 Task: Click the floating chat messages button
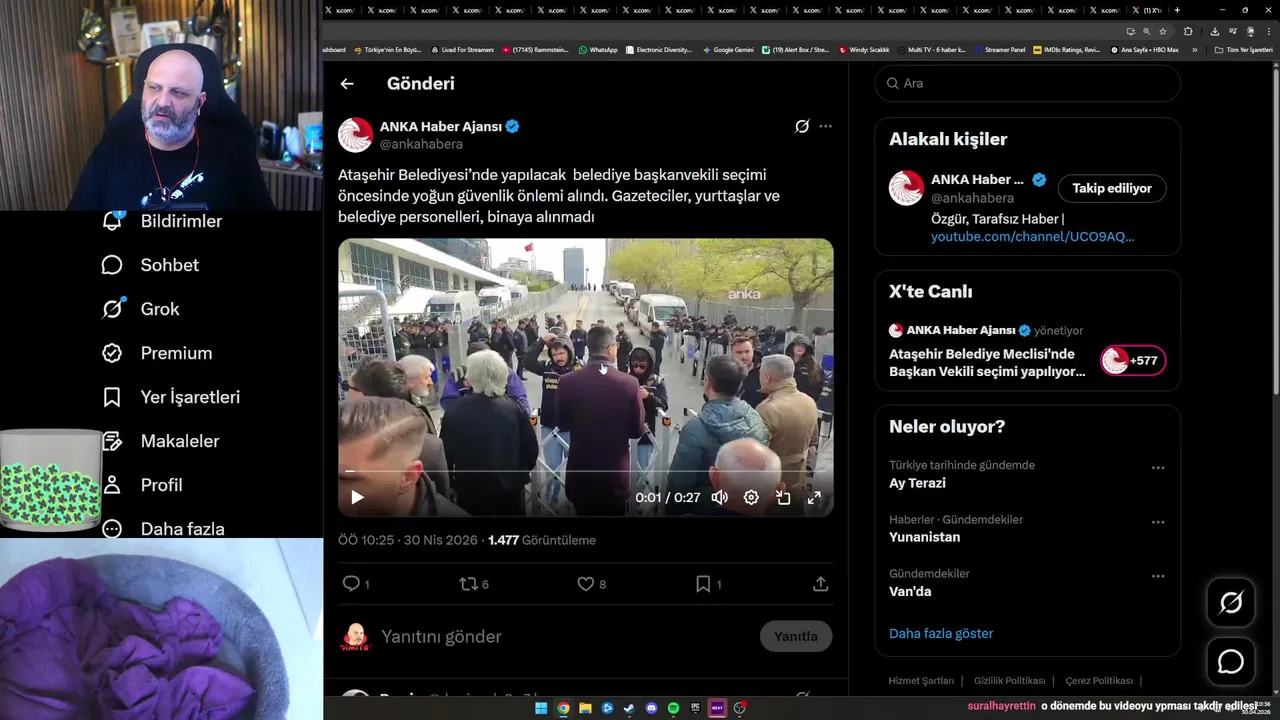[1231, 662]
